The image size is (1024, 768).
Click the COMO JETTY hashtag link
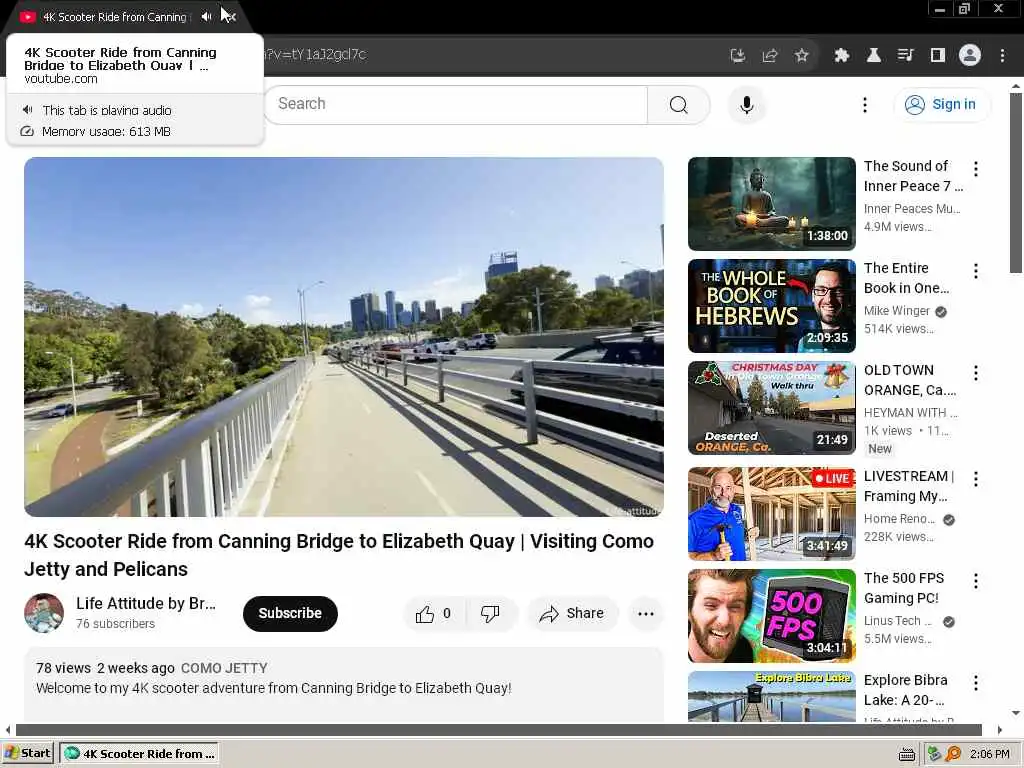tap(224, 668)
